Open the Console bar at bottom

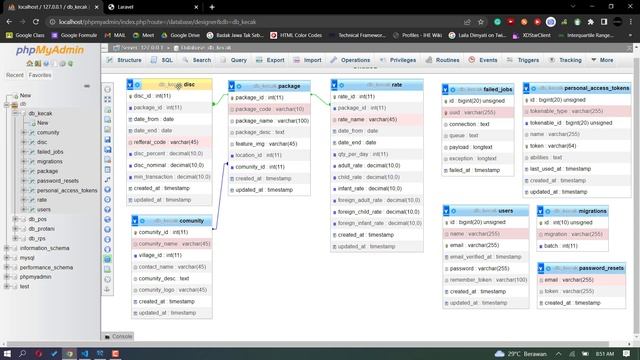click(x=118, y=336)
